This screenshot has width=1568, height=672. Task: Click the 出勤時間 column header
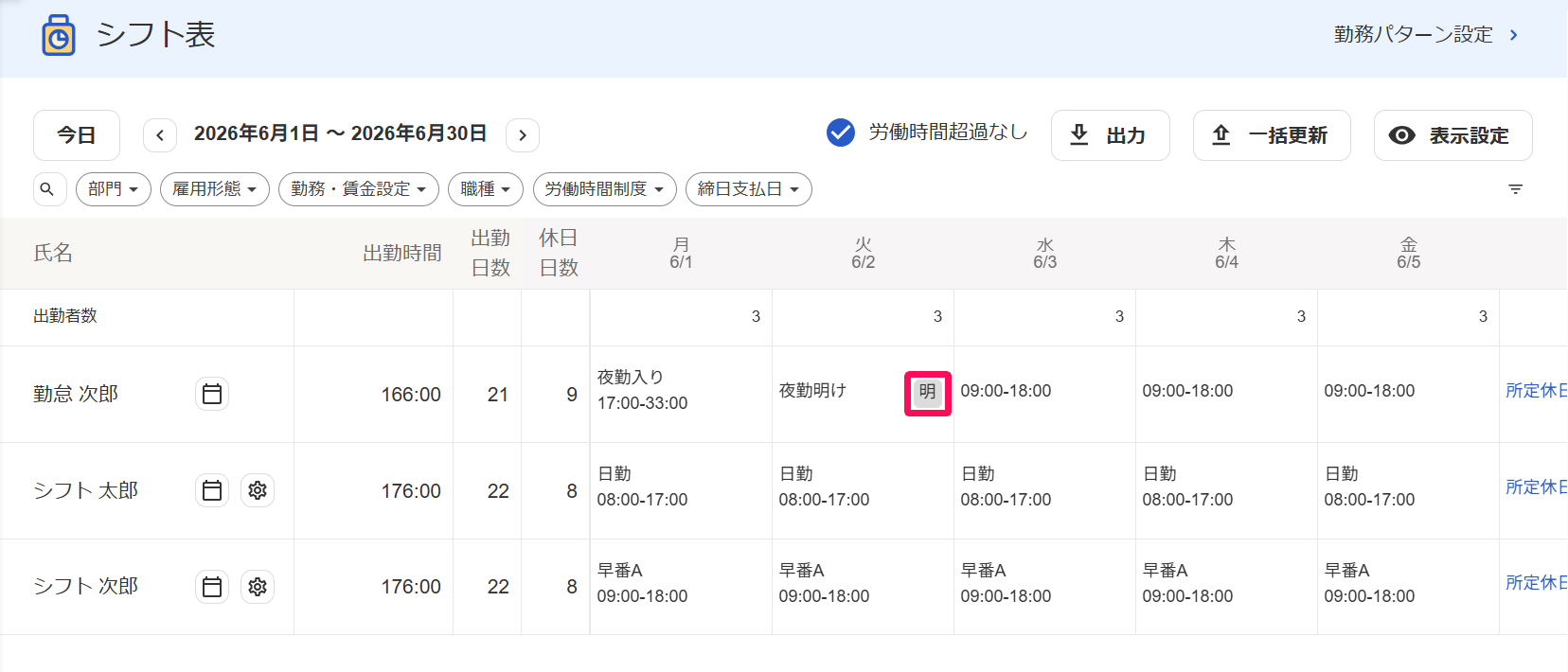(x=402, y=253)
